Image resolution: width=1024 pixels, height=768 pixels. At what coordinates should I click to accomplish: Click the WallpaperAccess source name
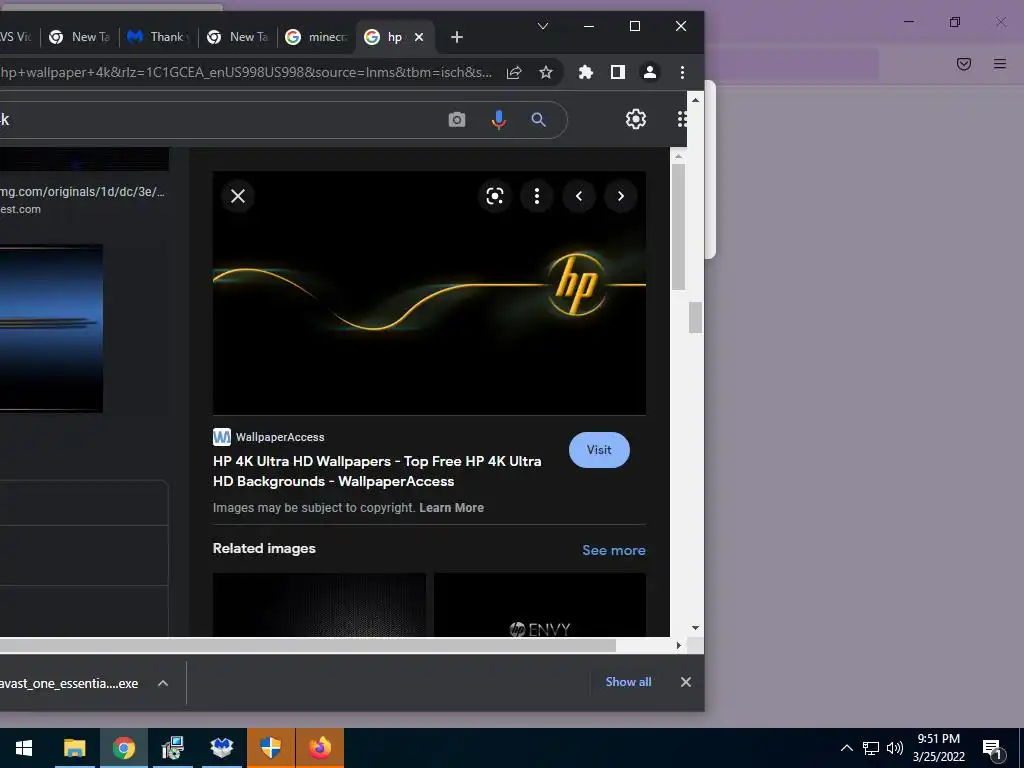(280, 437)
